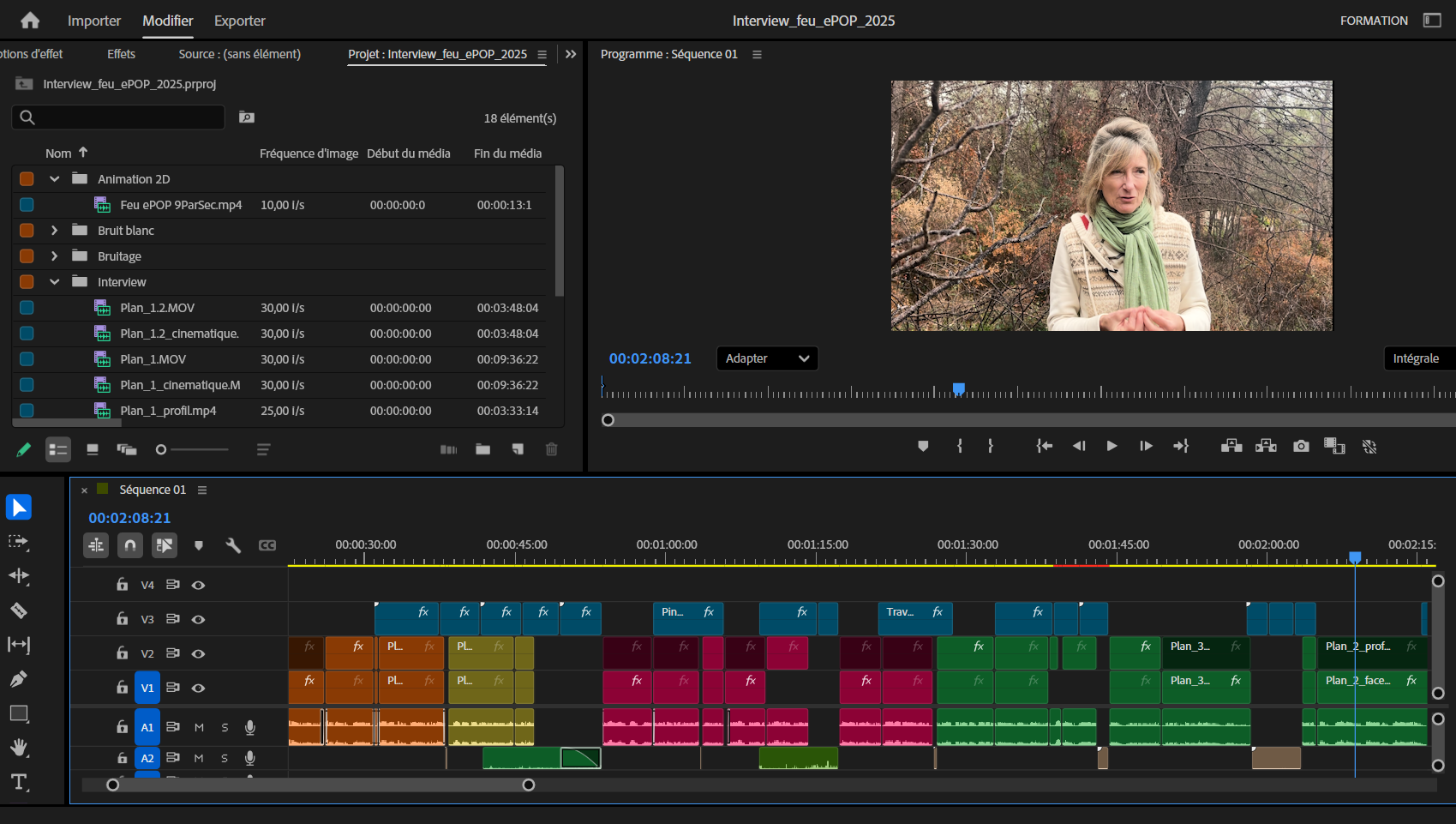This screenshot has height=824, width=1456.
Task: Open the Effets panel tab
Action: (120, 53)
